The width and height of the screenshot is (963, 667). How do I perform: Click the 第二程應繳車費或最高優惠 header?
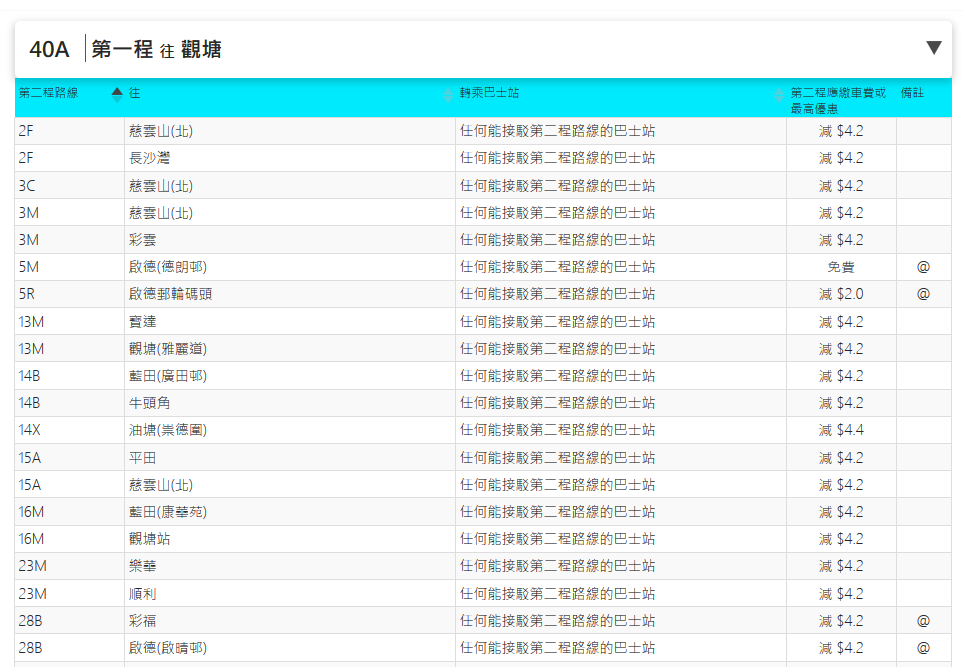[838, 100]
